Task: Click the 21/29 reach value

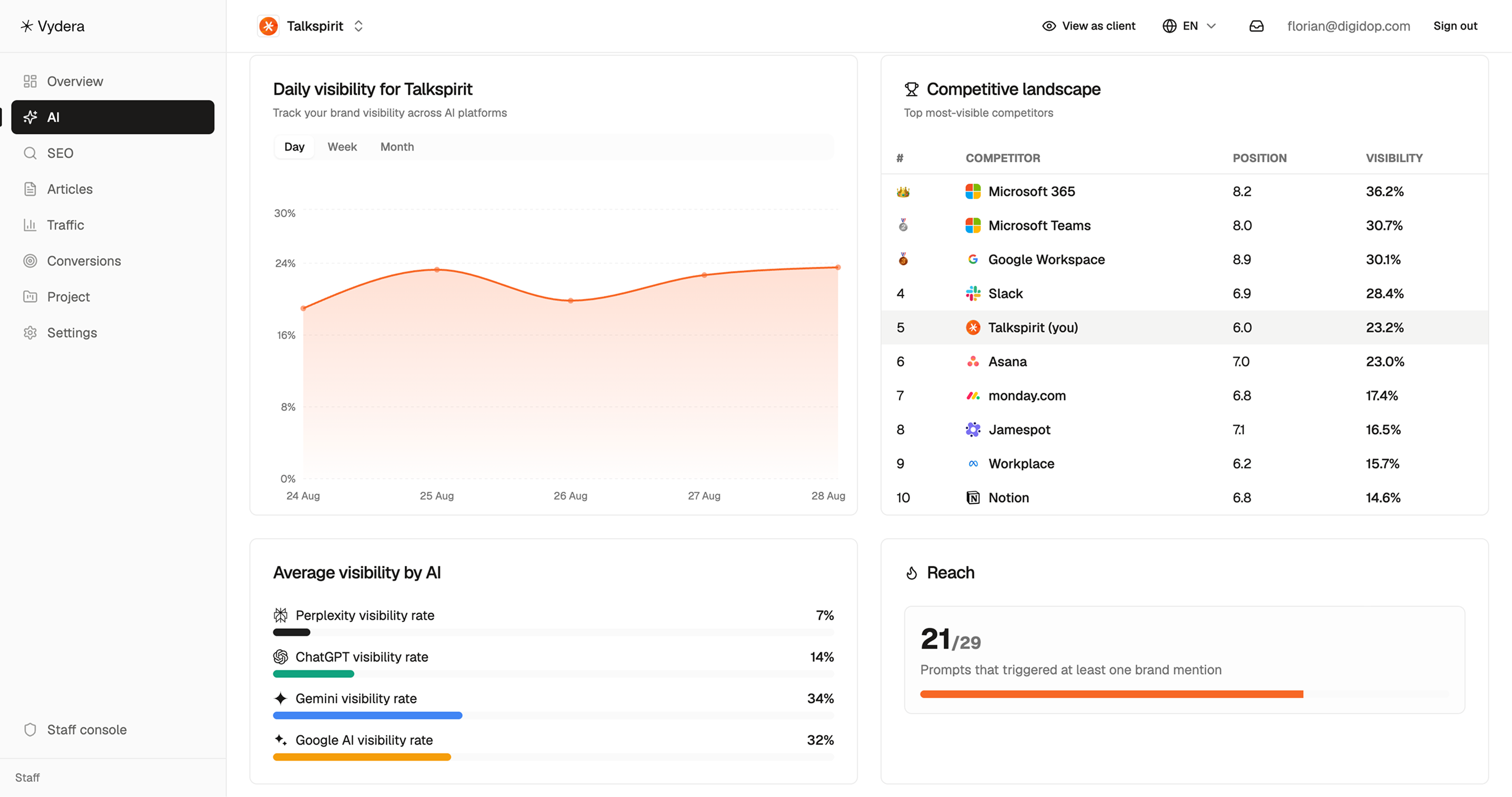Action: [x=950, y=640]
